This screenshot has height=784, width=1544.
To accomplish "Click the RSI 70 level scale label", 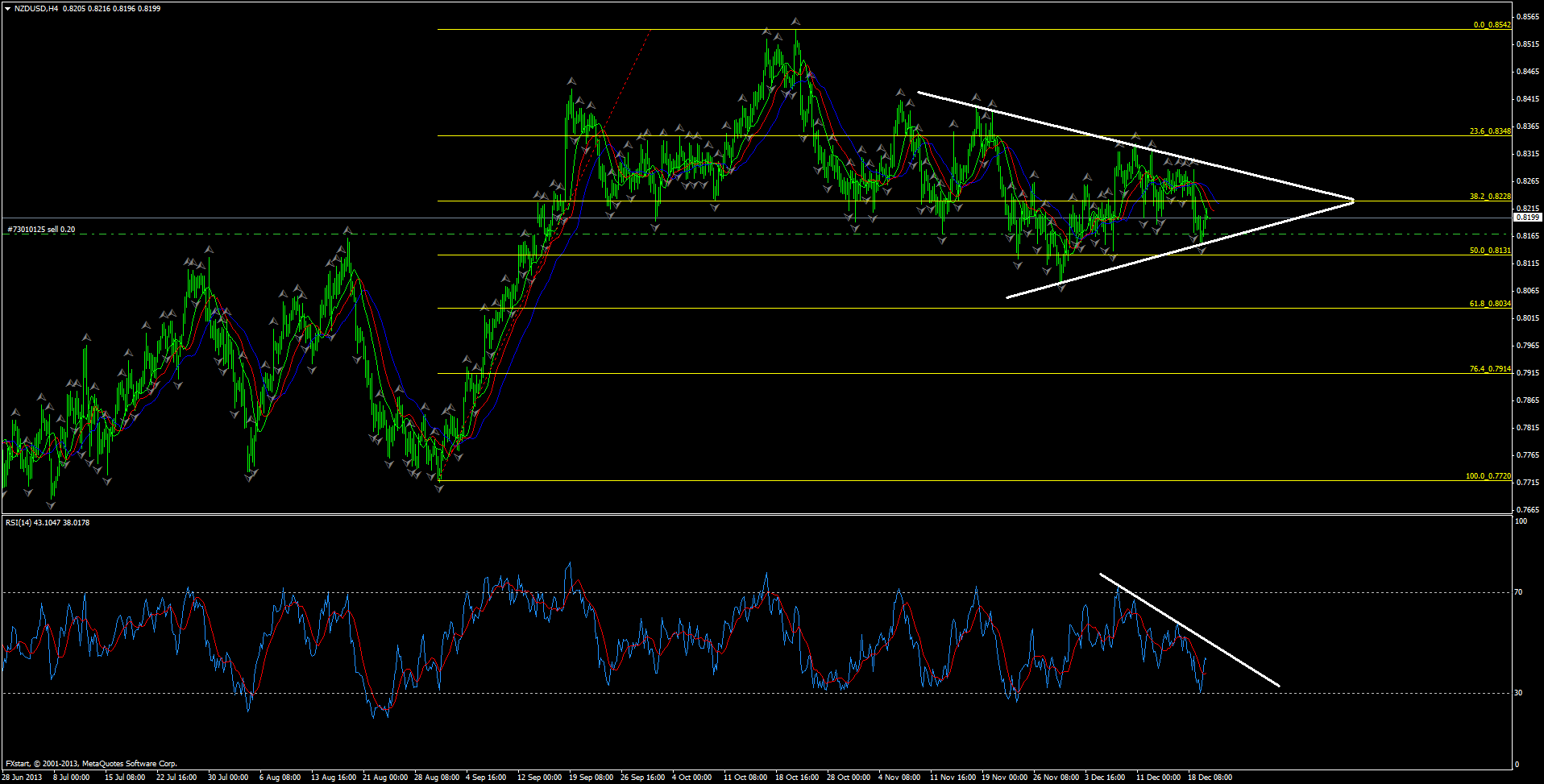I will click(1518, 592).
